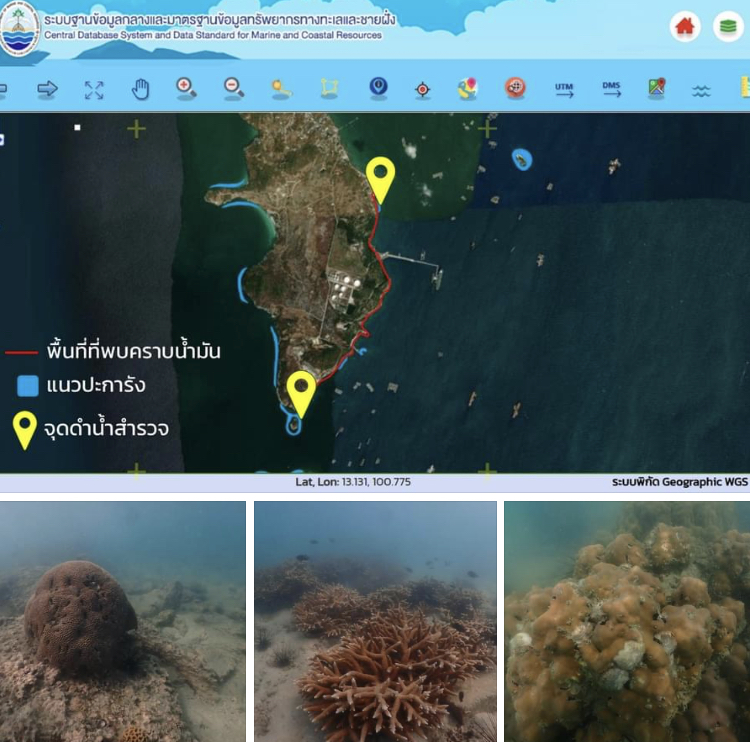750x742 pixels.
Task: Click the yellow pin legend symbol
Action: (24, 430)
